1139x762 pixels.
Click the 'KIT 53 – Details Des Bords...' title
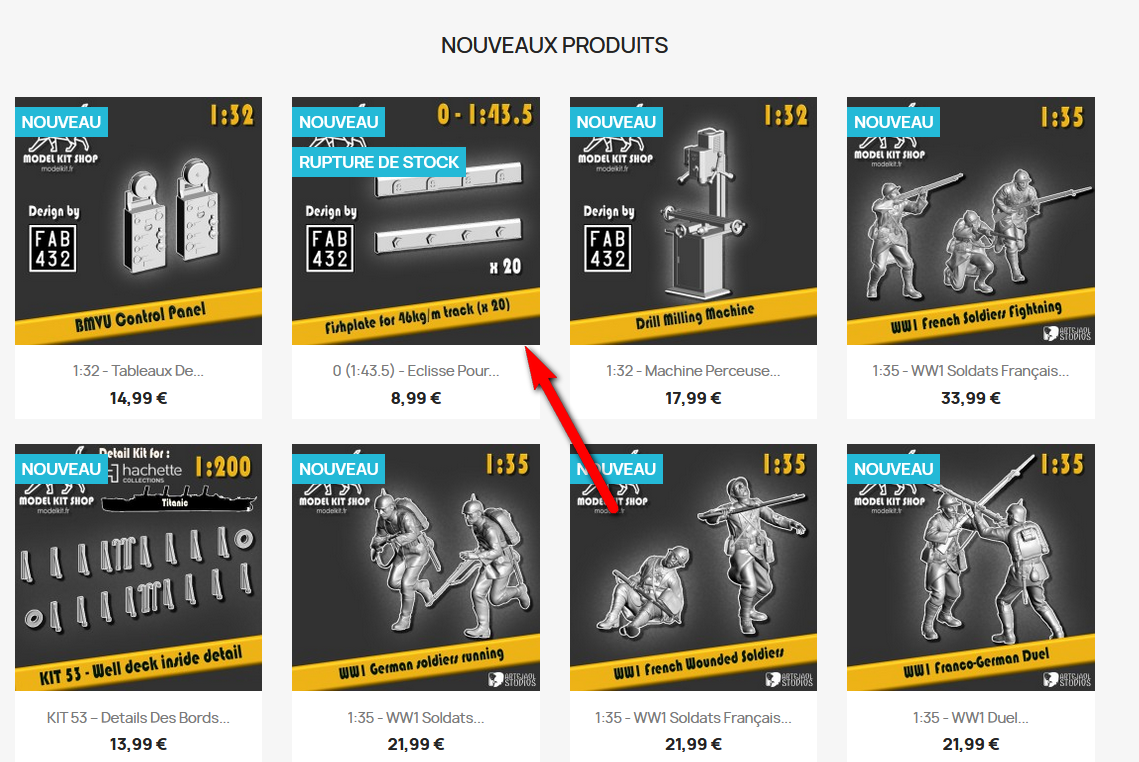(x=138, y=718)
